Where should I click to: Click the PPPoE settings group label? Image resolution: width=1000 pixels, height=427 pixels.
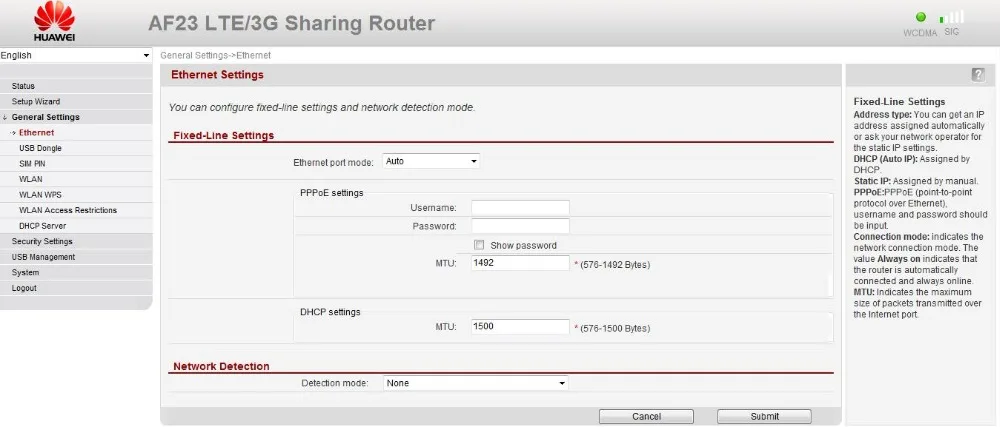click(332, 192)
